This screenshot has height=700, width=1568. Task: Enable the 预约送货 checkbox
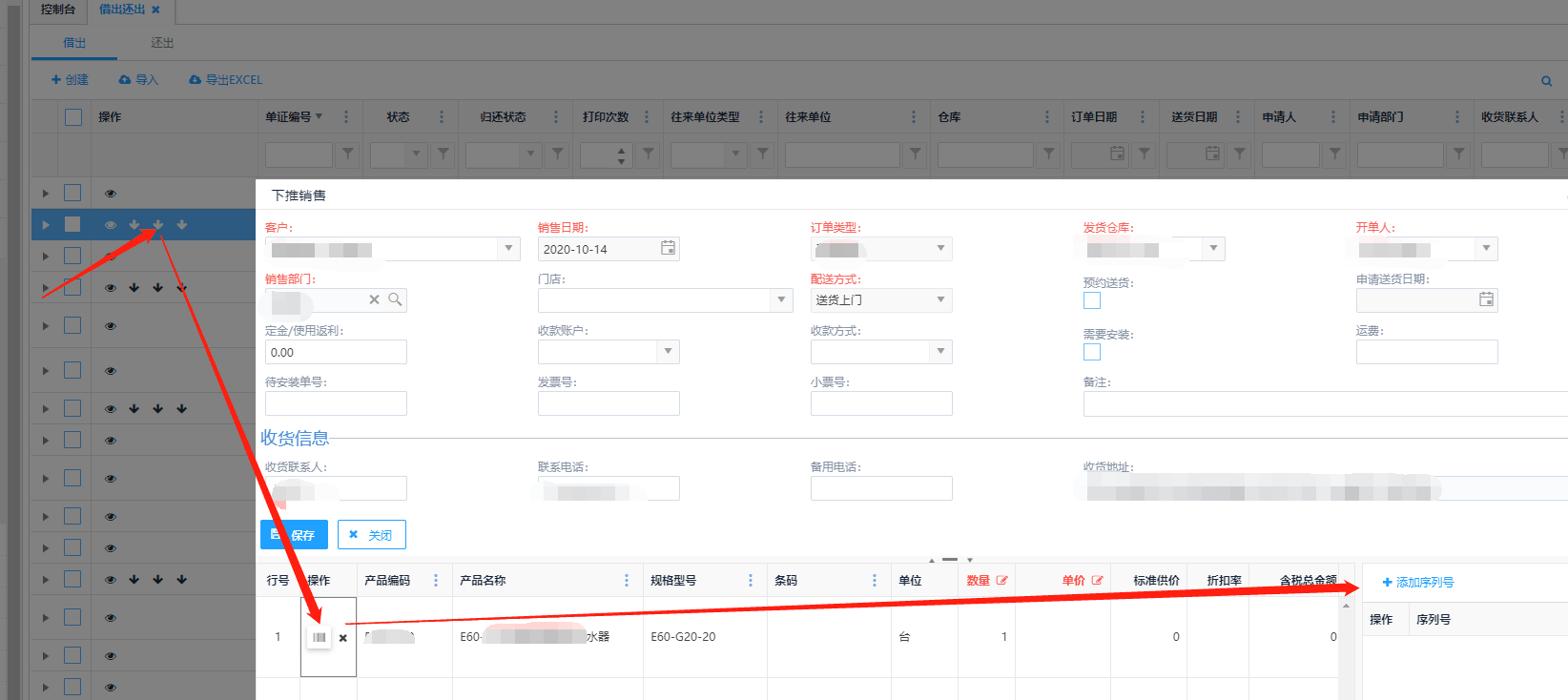coord(1092,300)
